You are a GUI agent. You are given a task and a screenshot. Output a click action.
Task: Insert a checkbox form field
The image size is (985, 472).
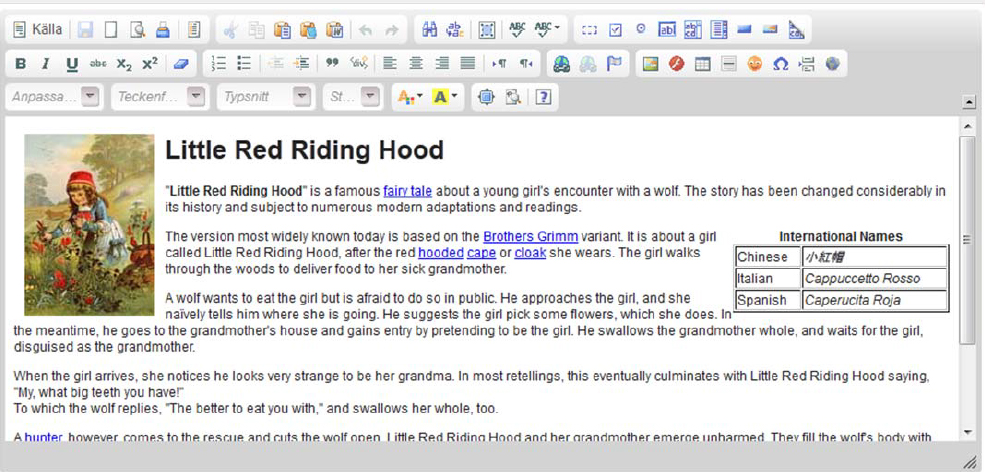(x=615, y=30)
